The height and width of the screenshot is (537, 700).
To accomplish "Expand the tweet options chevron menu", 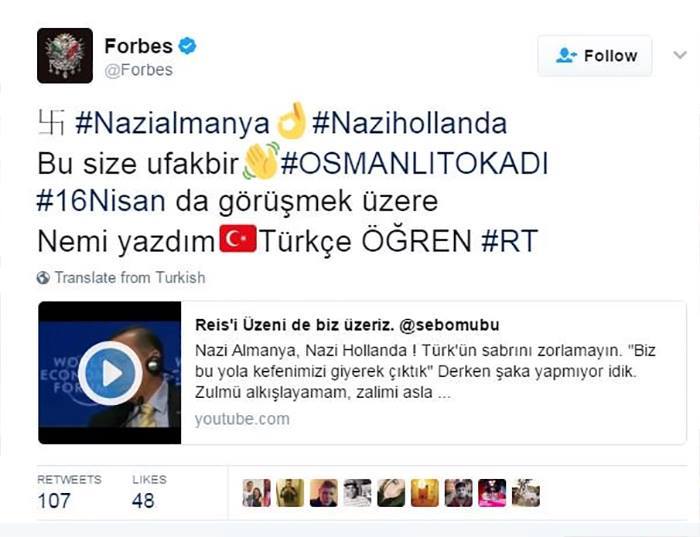I will (680, 55).
